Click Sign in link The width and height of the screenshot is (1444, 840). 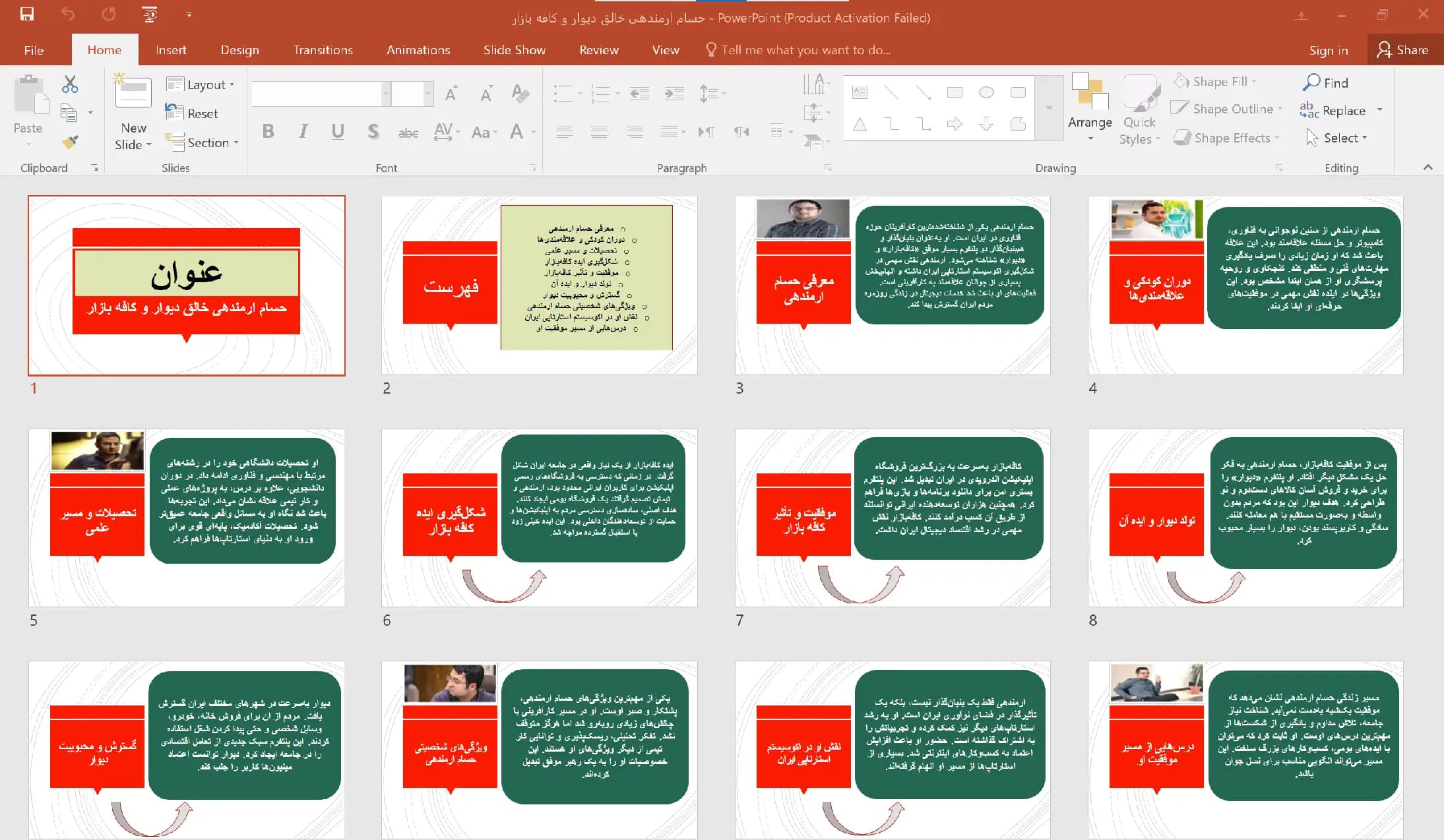click(1328, 50)
